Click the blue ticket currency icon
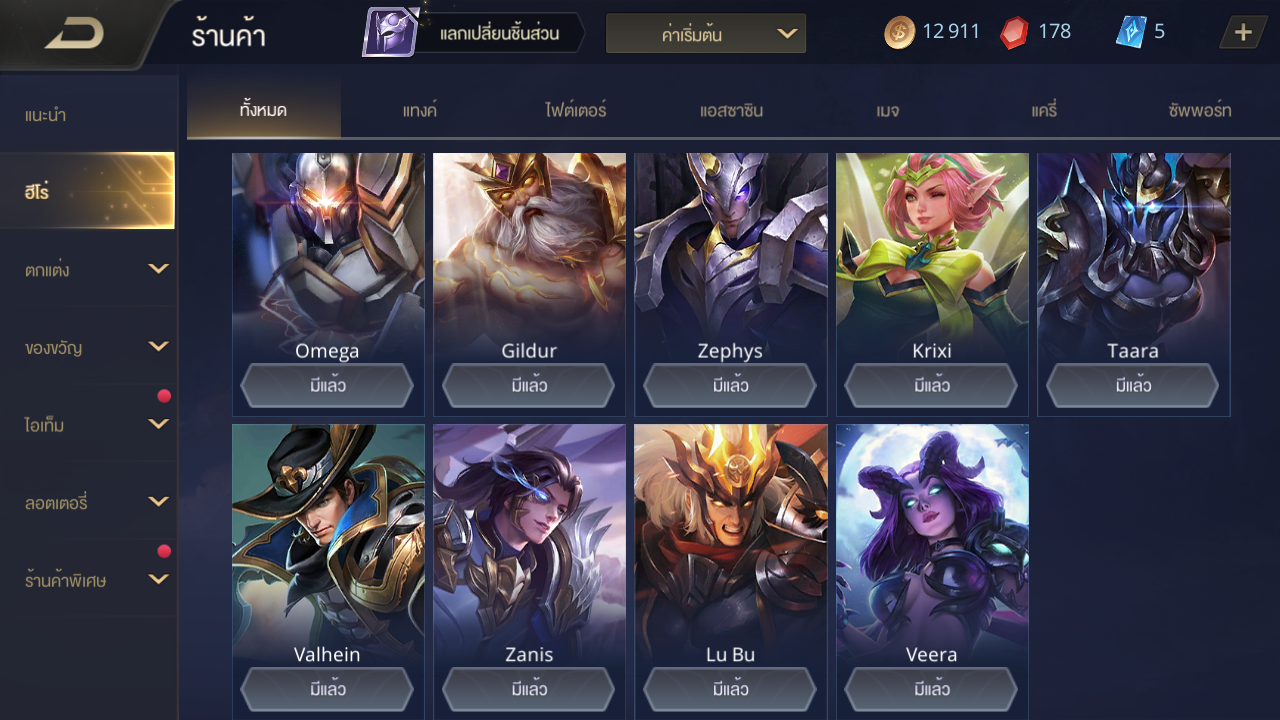The height and width of the screenshot is (720, 1280). coord(1130,32)
